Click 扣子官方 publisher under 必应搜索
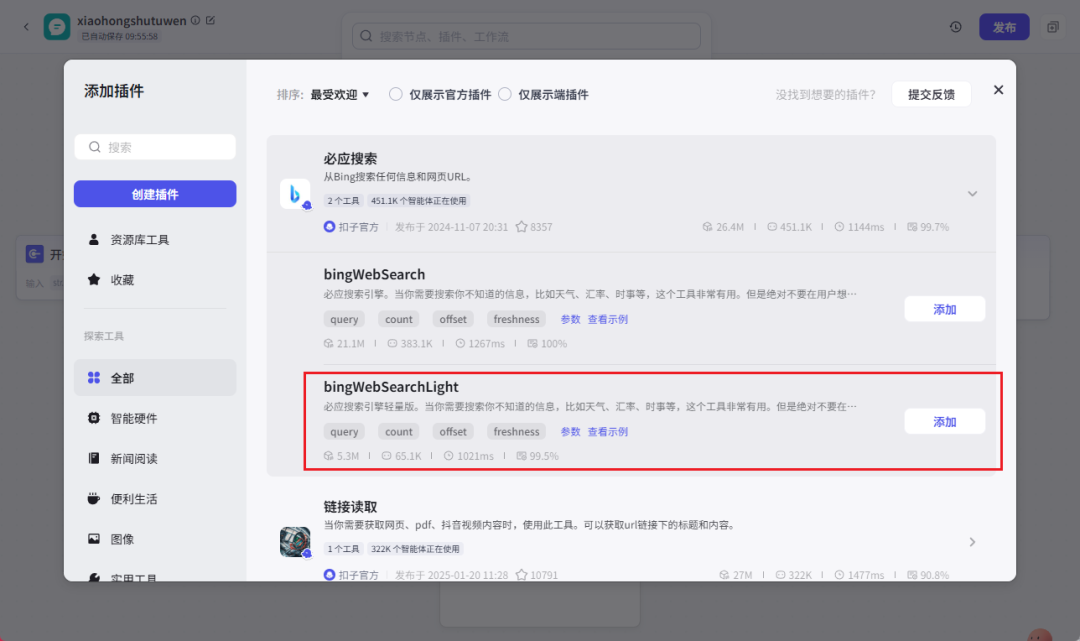This screenshot has width=1080, height=641. click(x=351, y=227)
